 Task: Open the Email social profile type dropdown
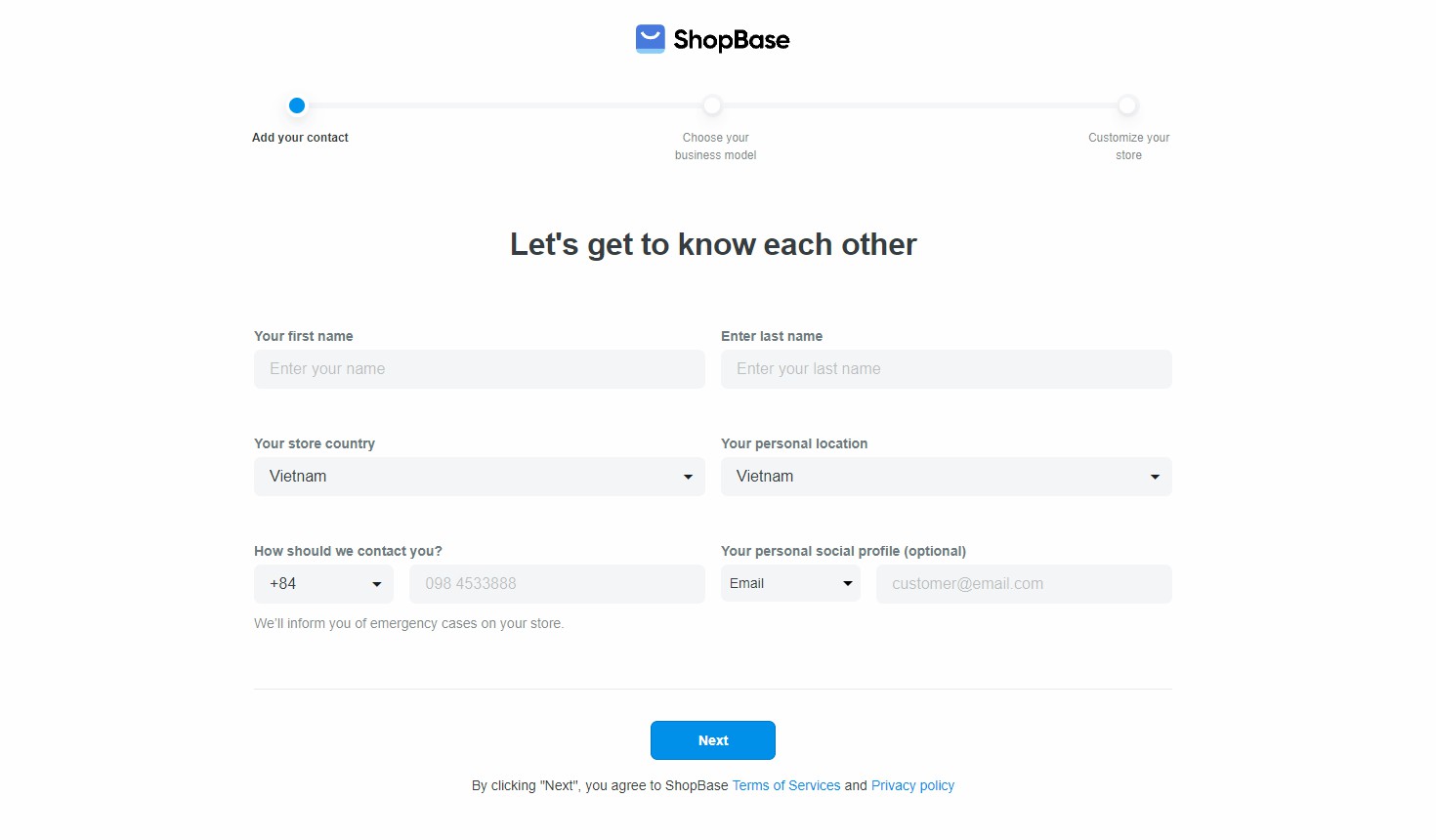point(790,584)
